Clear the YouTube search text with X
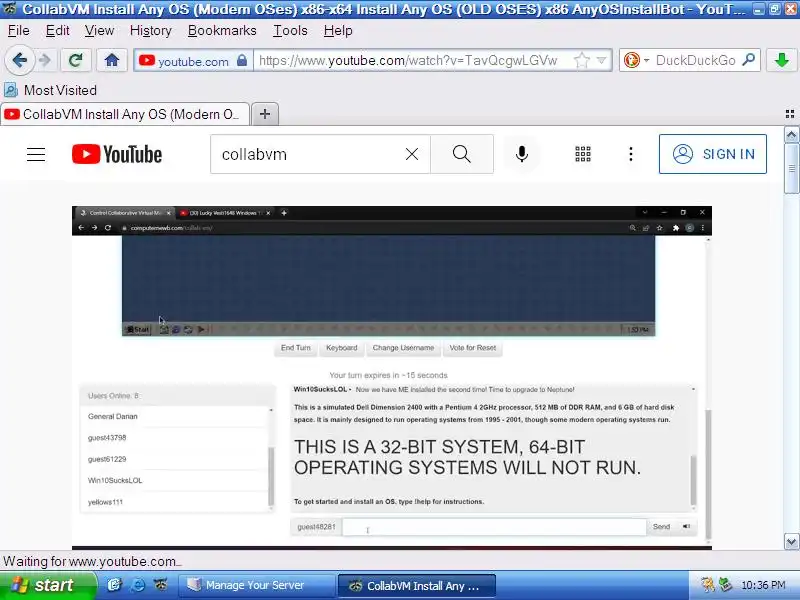This screenshot has height=600, width=800. [412, 154]
